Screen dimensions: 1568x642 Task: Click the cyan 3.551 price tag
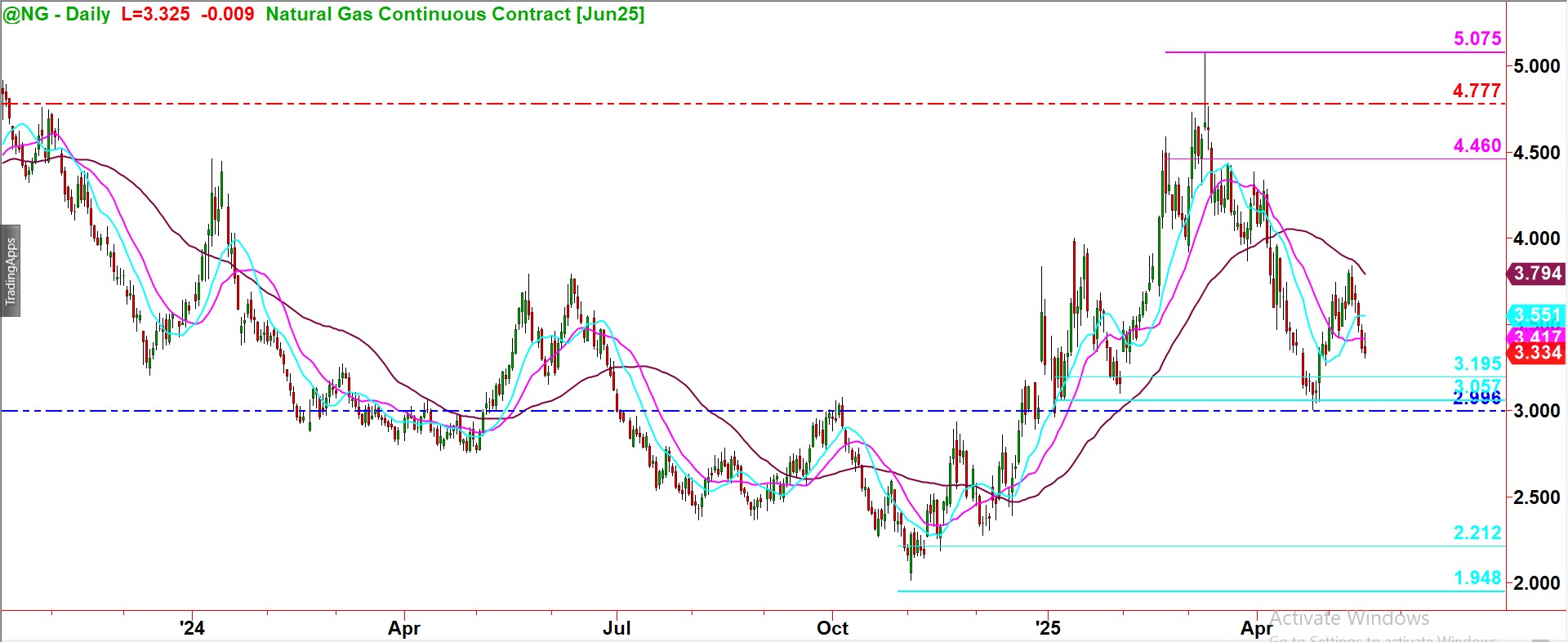coord(1537,314)
